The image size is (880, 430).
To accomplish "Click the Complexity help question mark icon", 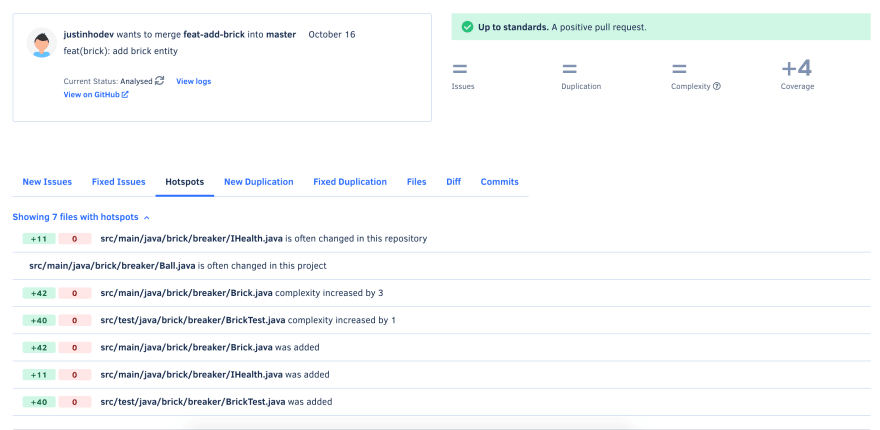I will click(x=717, y=86).
